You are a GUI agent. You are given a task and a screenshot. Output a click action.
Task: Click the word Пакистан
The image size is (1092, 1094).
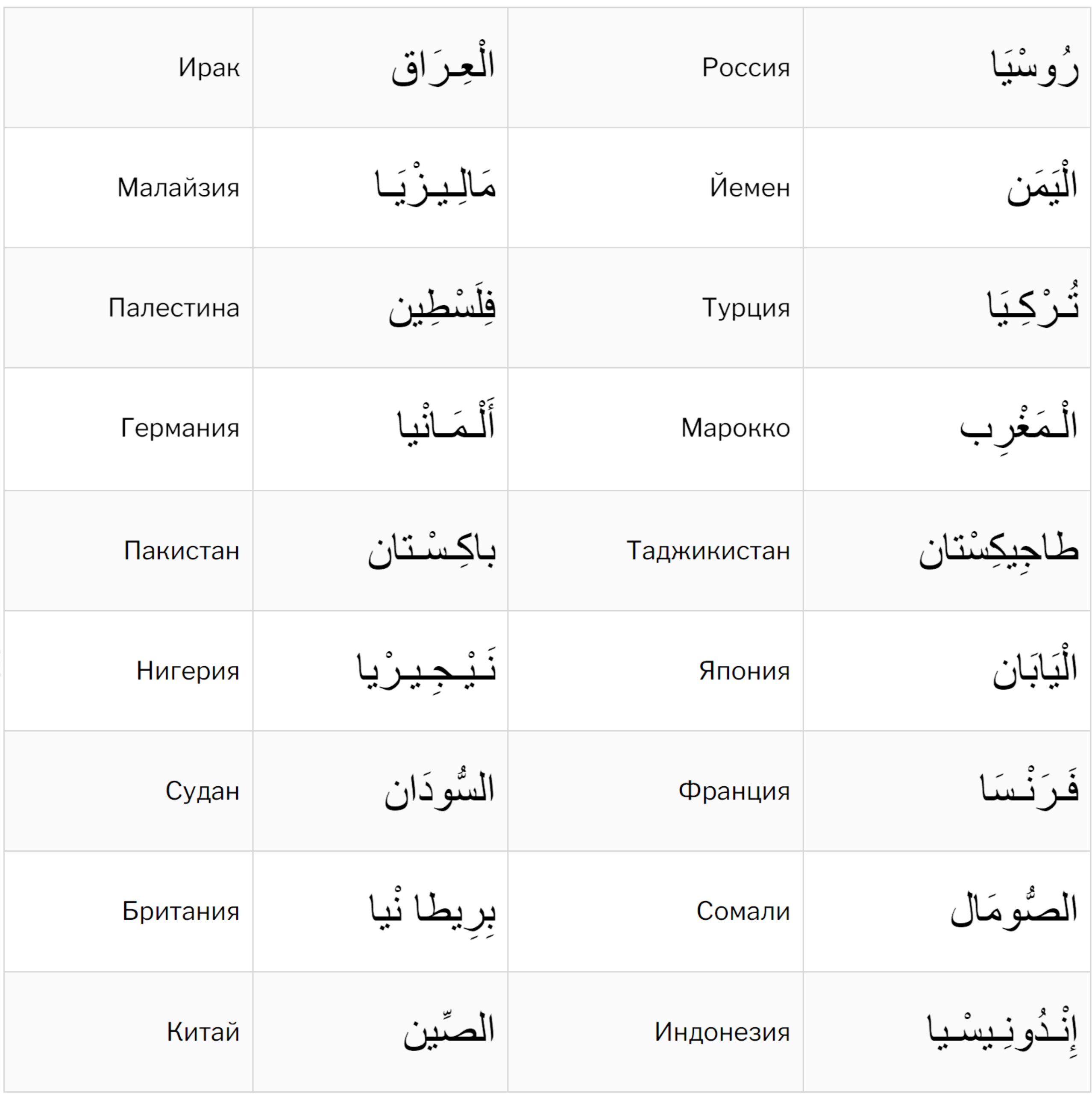tap(182, 550)
